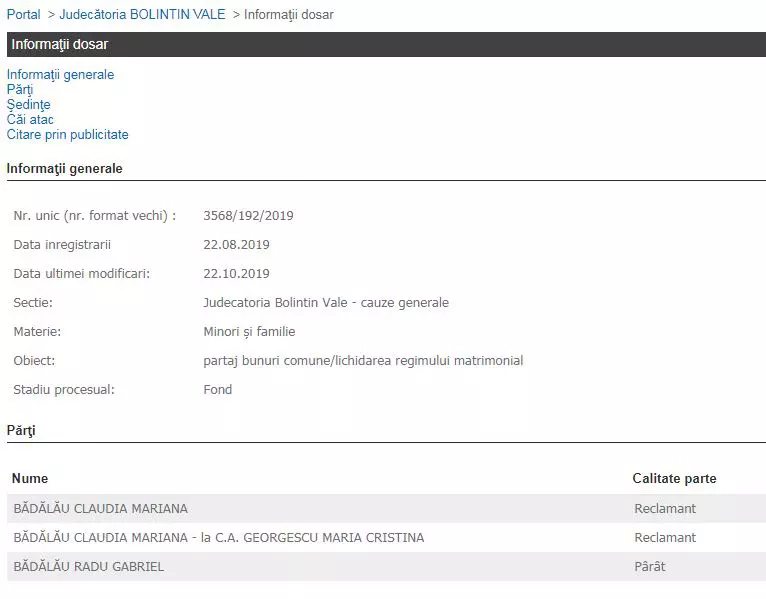Click the Judecatoria Bolintin Vale - cauze generale value

(326, 303)
